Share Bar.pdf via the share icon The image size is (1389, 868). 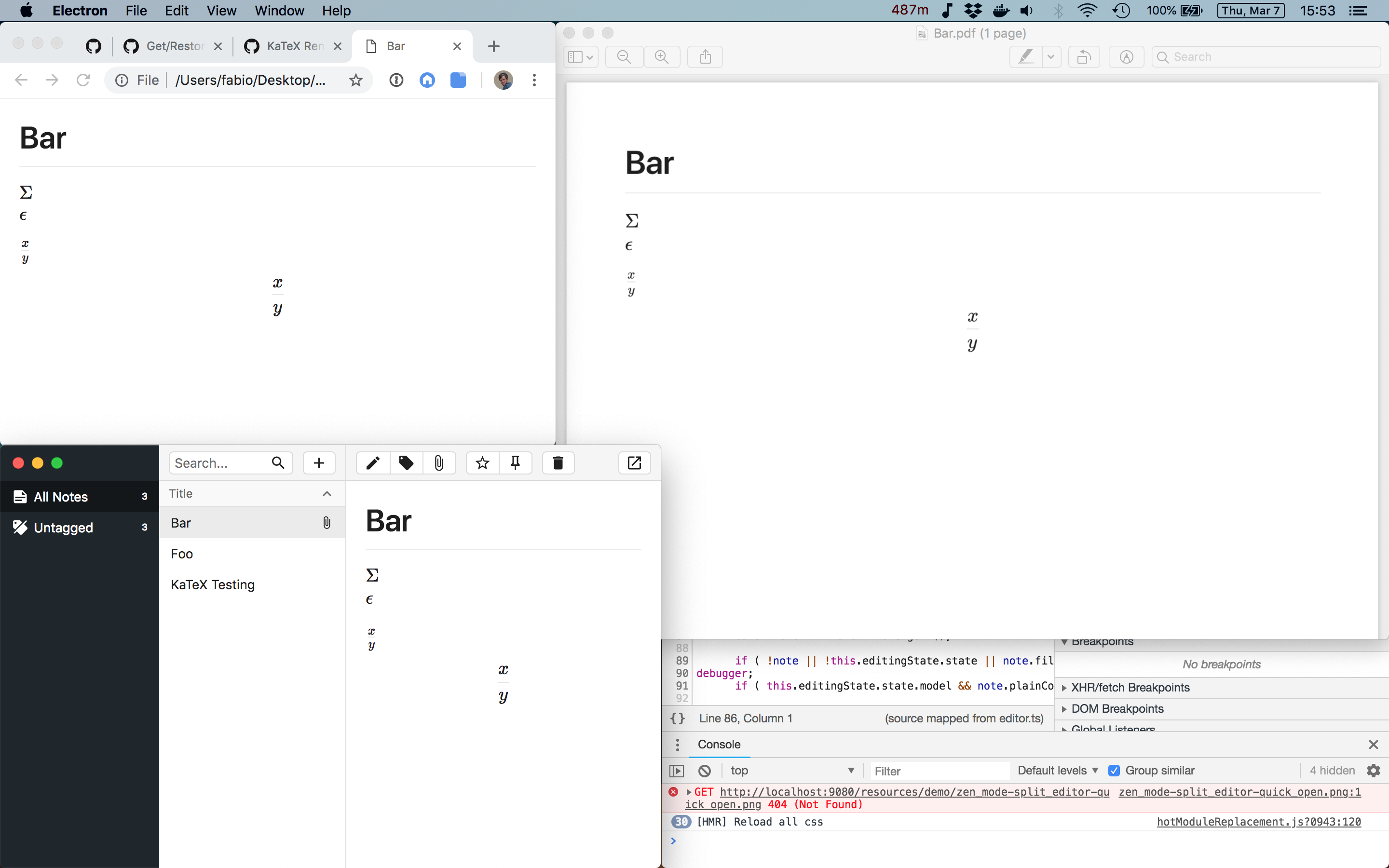(705, 57)
